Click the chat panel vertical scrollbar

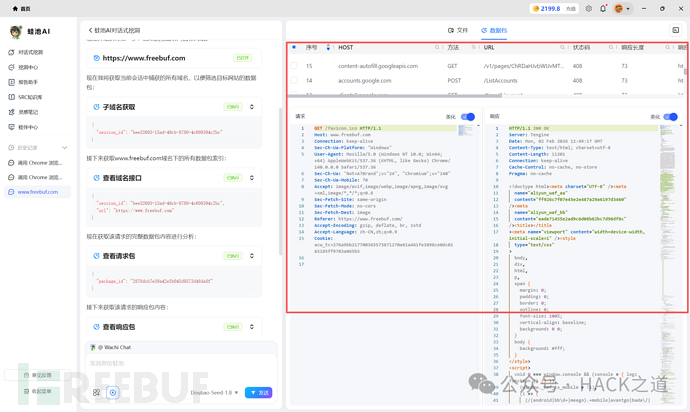280,181
